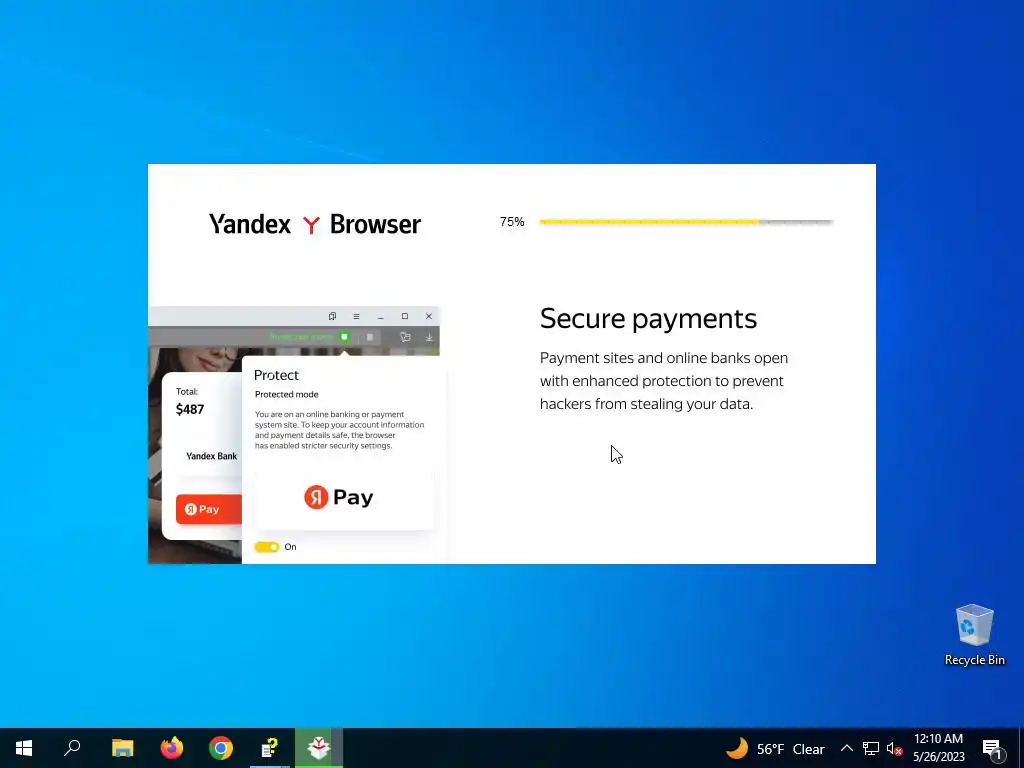The image size is (1024, 768).
Task: Click the illustration's minimize dash icon
Action: [380, 317]
